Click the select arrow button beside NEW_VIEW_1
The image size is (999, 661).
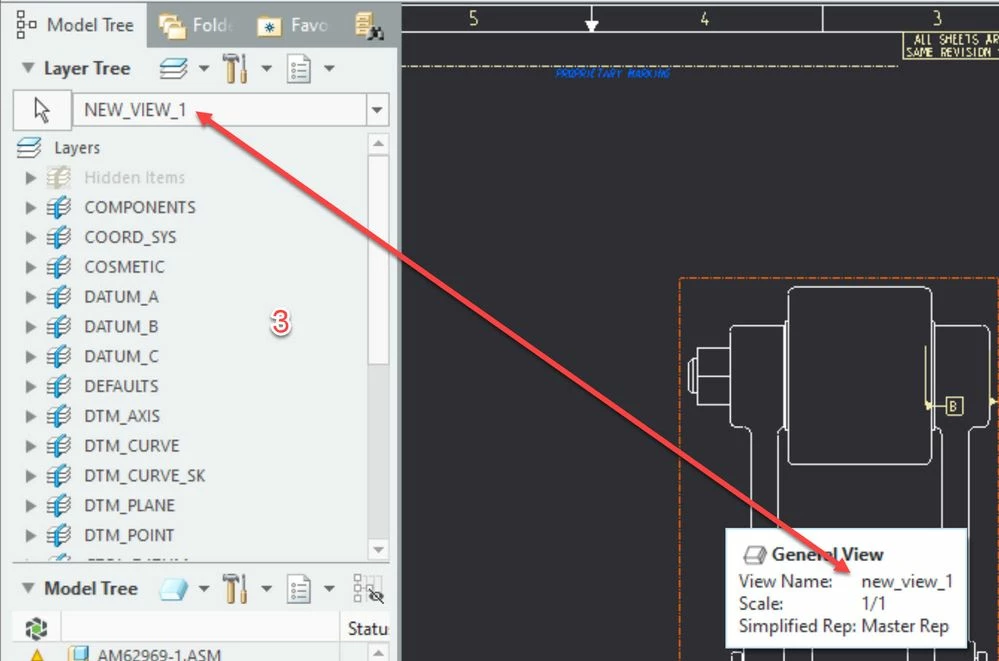(42, 110)
